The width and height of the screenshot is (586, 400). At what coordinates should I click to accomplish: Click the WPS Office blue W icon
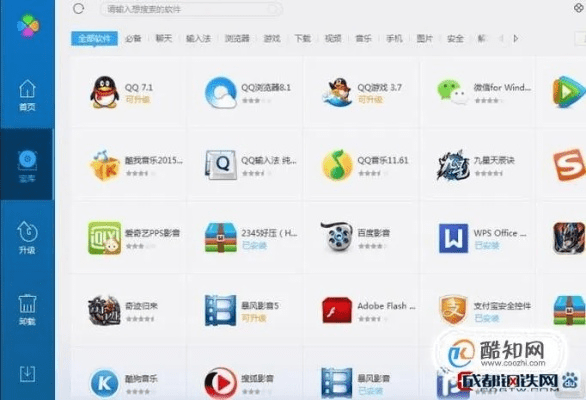tap(453, 238)
